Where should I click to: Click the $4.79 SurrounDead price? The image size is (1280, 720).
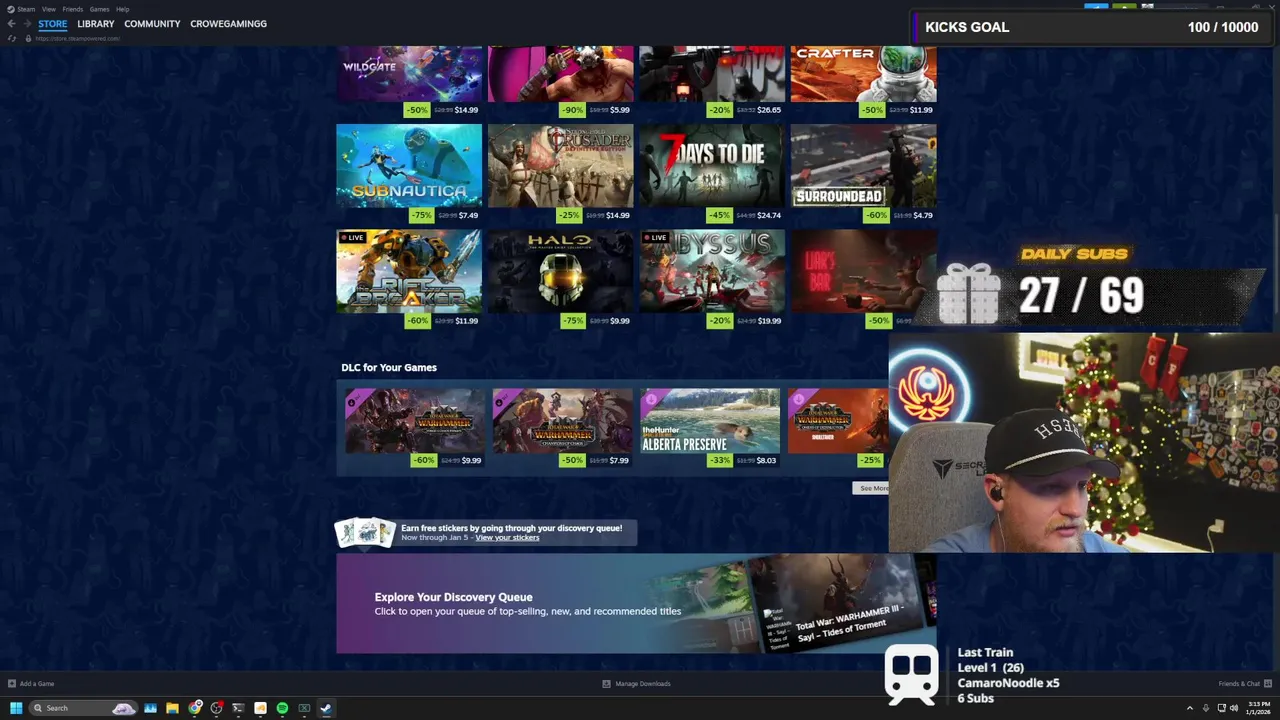923,216
